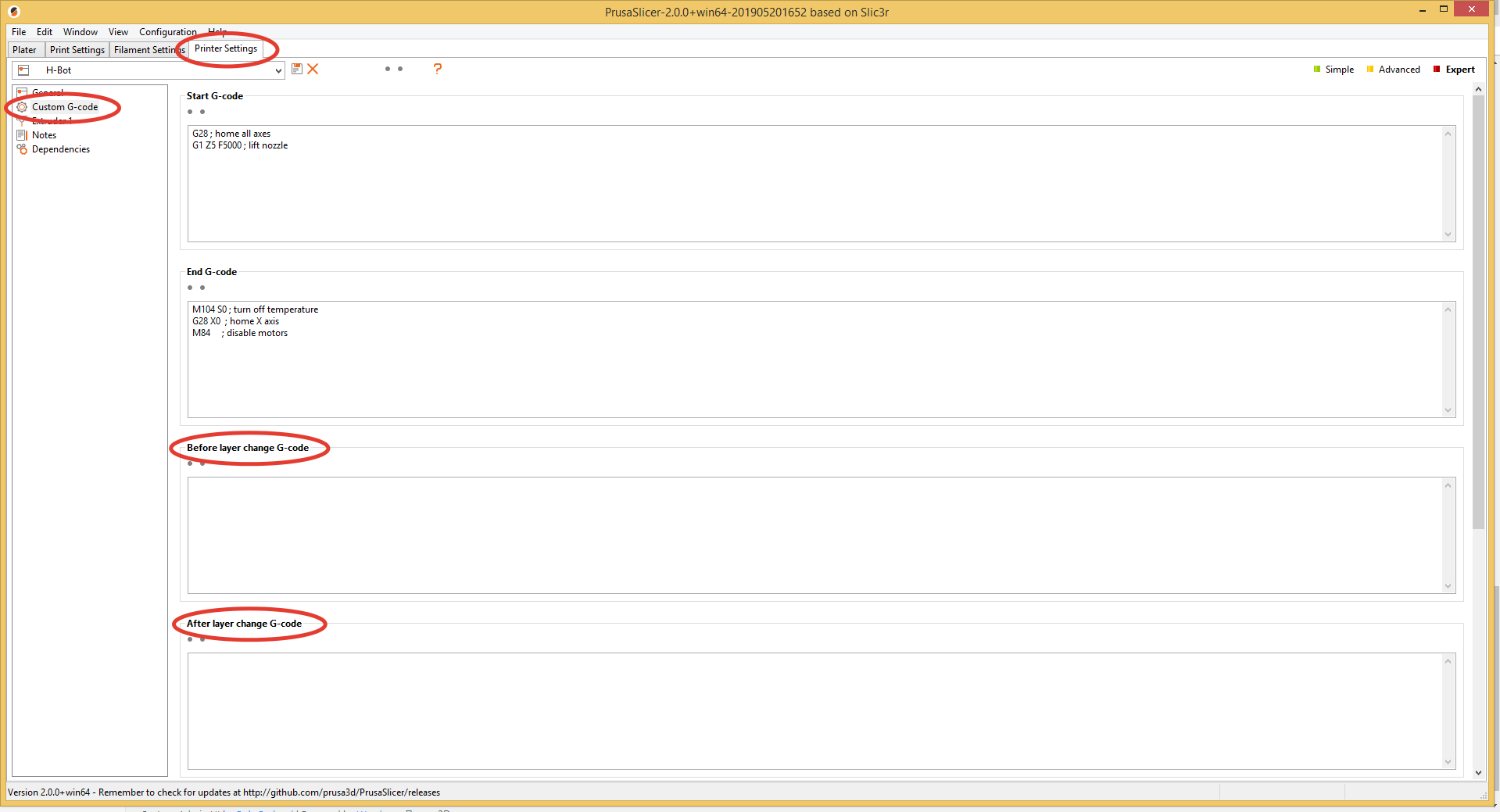1500x812 pixels.
Task: Click the printer icon inside the H-Bot preset box
Action: 23,70
